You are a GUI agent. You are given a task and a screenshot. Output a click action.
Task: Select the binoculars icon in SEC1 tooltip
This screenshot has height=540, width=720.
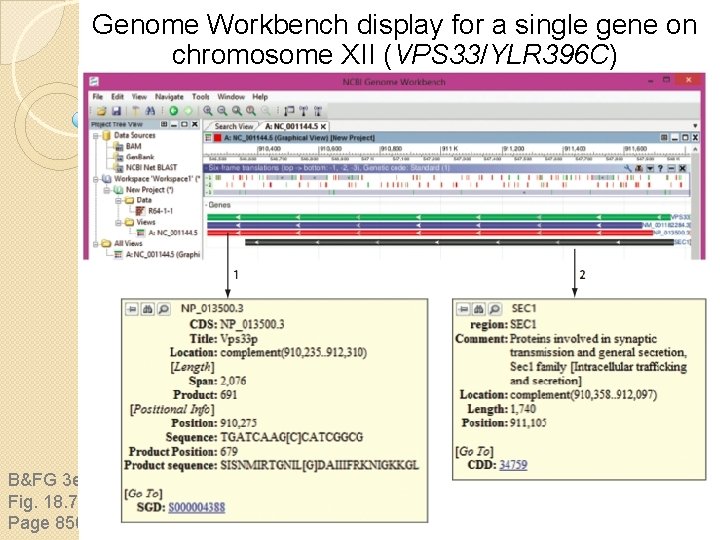coord(478,309)
